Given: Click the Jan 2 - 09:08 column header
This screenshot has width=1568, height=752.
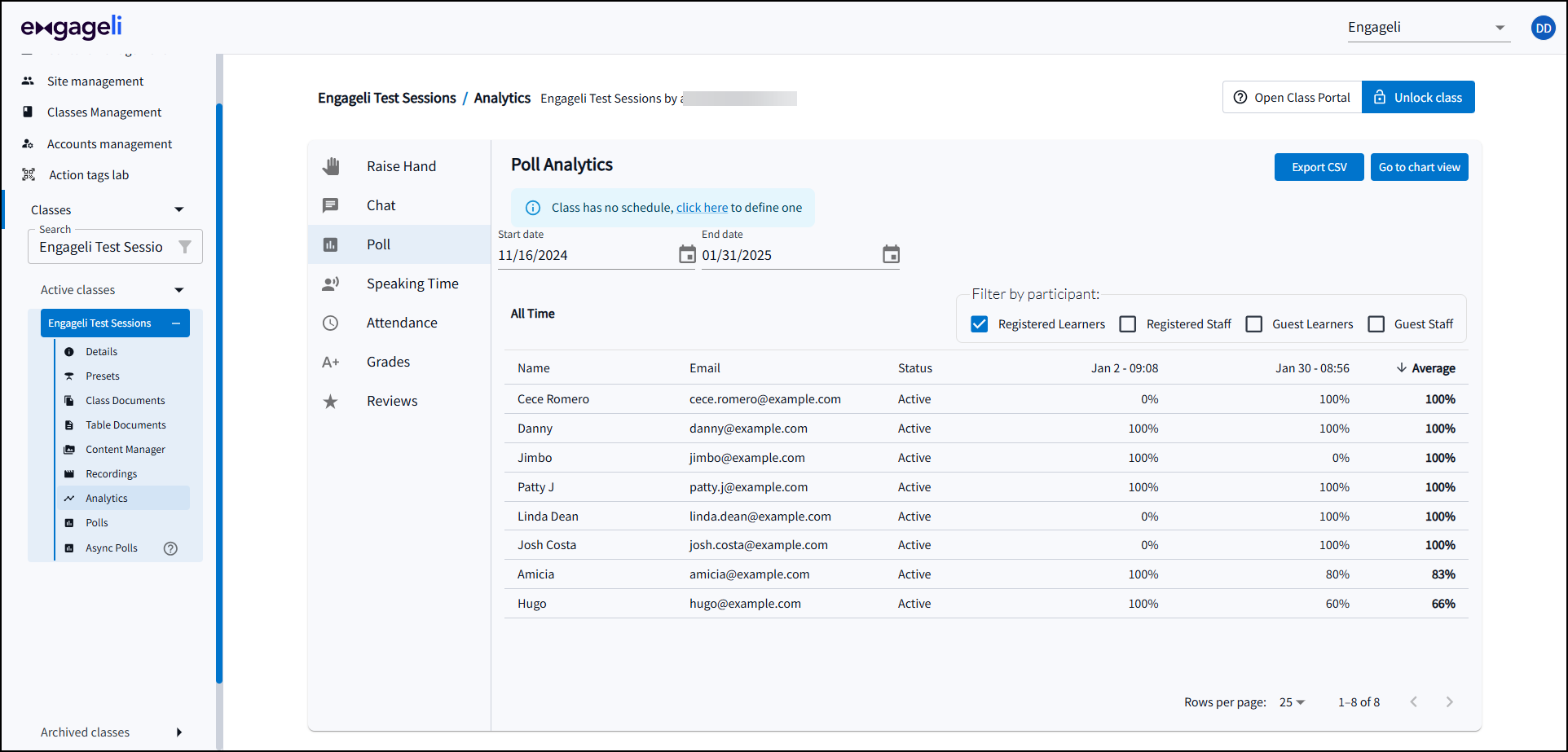Looking at the screenshot, I should click(1125, 368).
